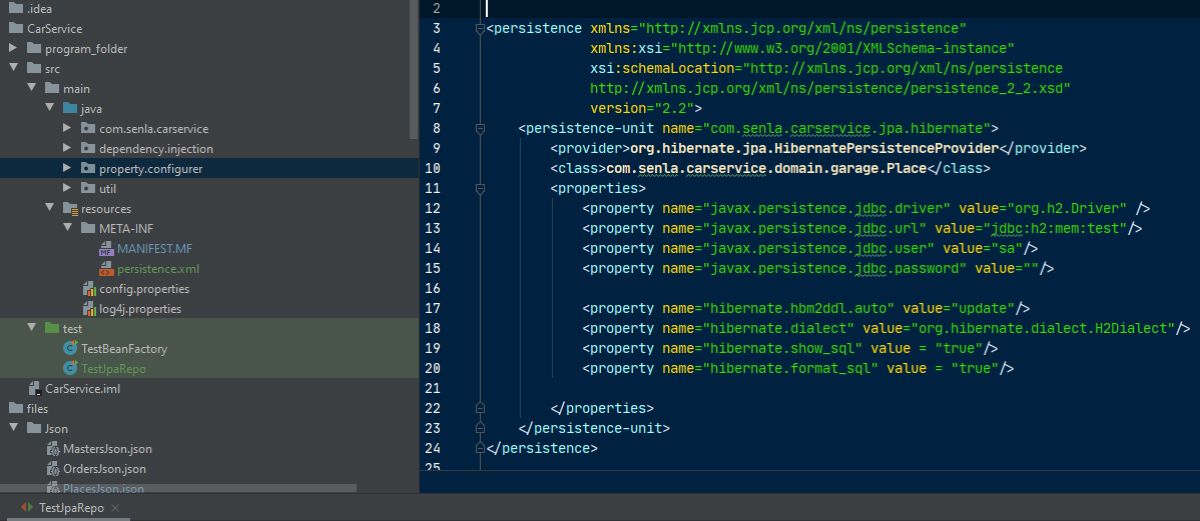Click the com.senla.carservice package icon
Screen dimensions: 1200x521
click(x=87, y=128)
